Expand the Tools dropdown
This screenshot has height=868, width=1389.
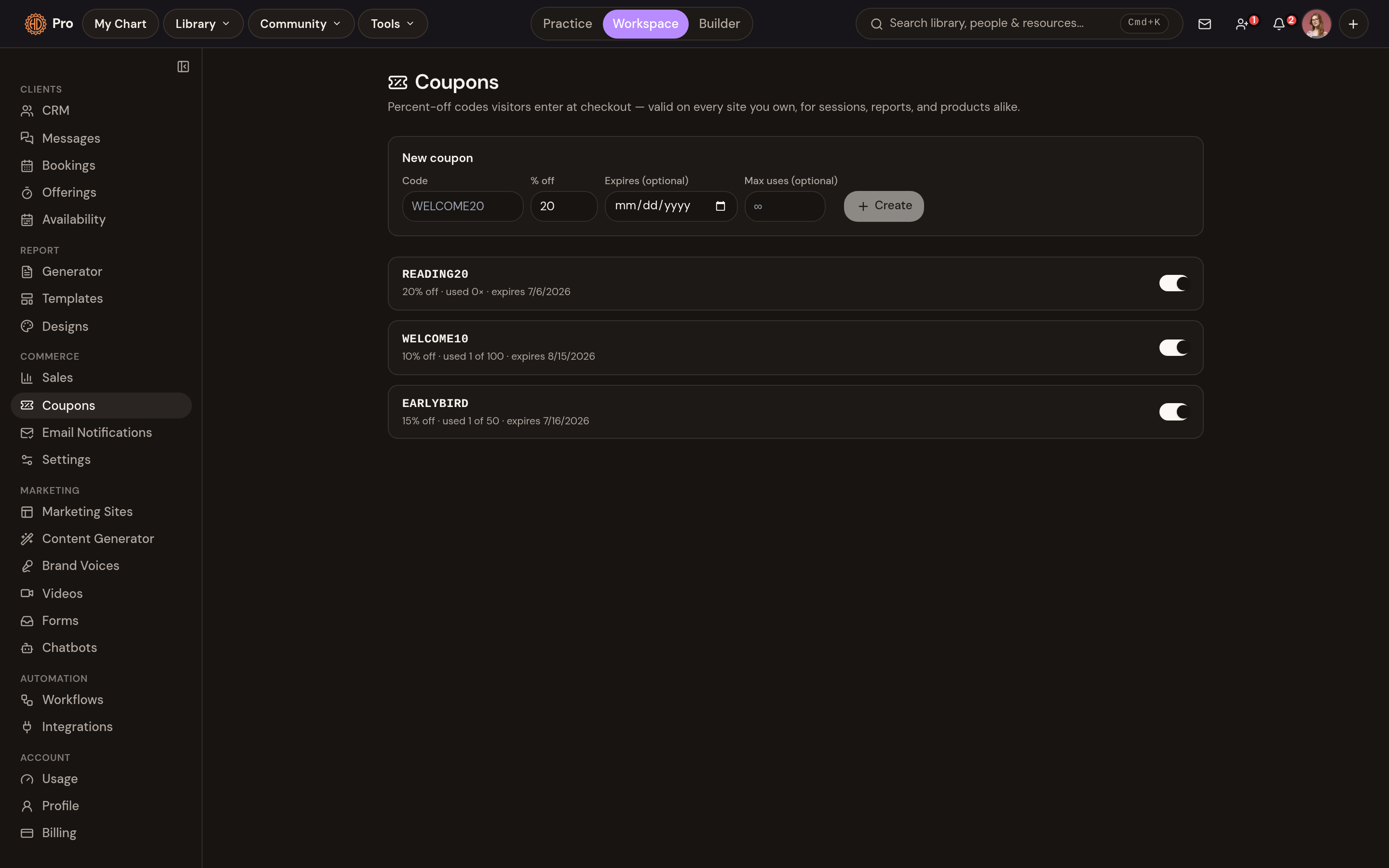click(x=393, y=24)
